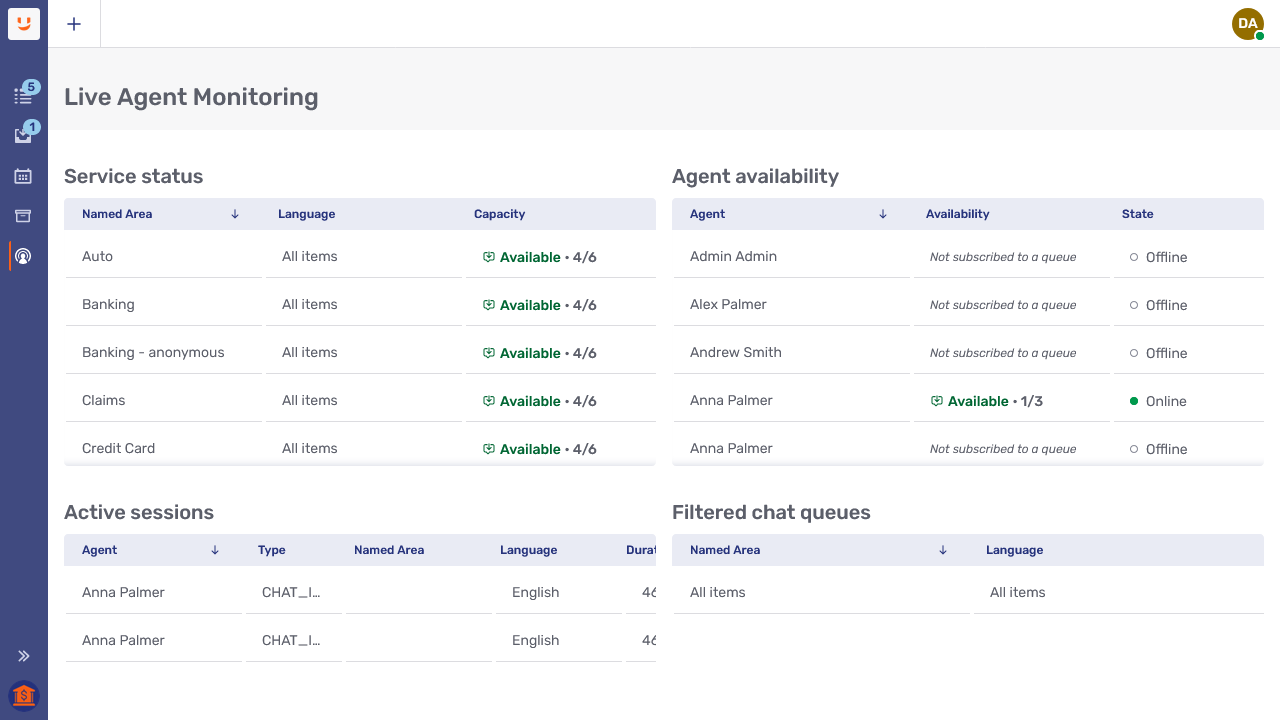Open the billing icon at the sidebar bottom
Screen dimensions: 1280x720
[x=23, y=695]
